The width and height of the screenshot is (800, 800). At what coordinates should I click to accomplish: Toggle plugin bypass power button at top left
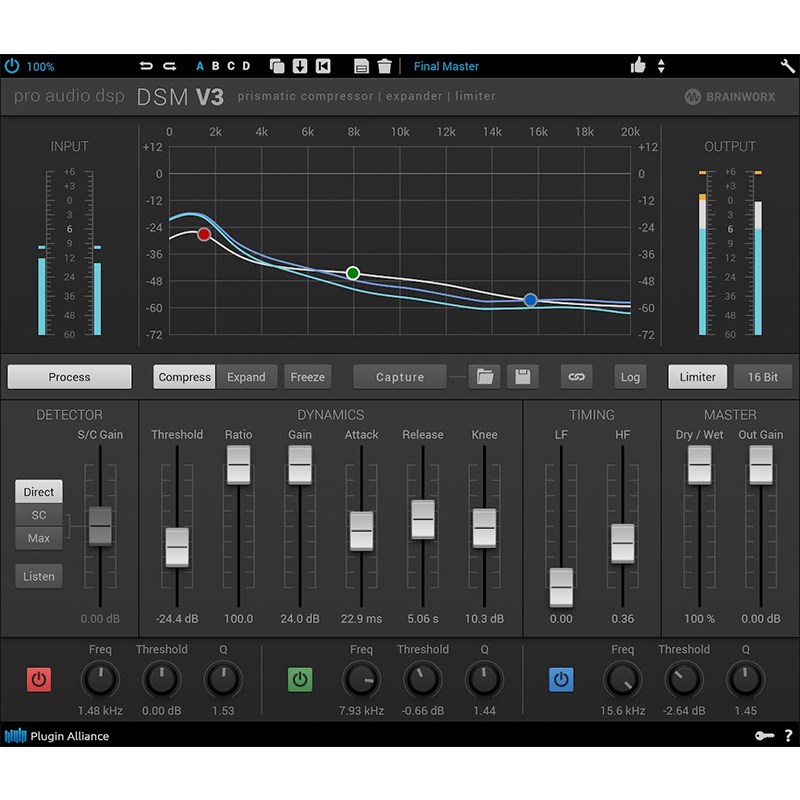pyautogui.click(x=12, y=67)
